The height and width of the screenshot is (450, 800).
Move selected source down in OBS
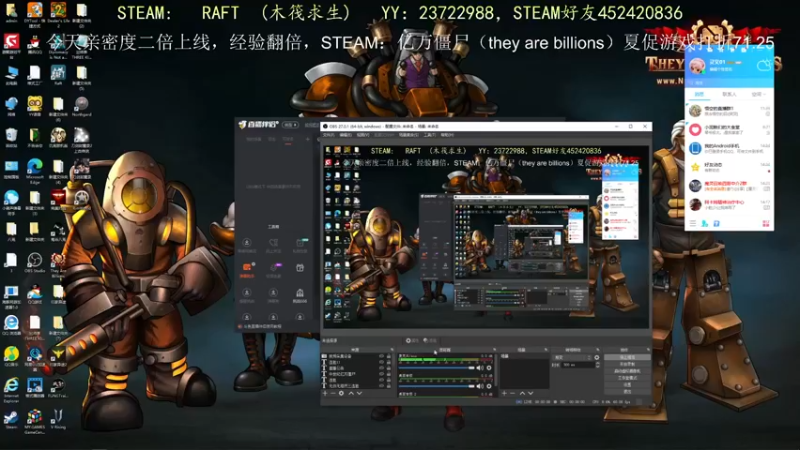(x=359, y=393)
